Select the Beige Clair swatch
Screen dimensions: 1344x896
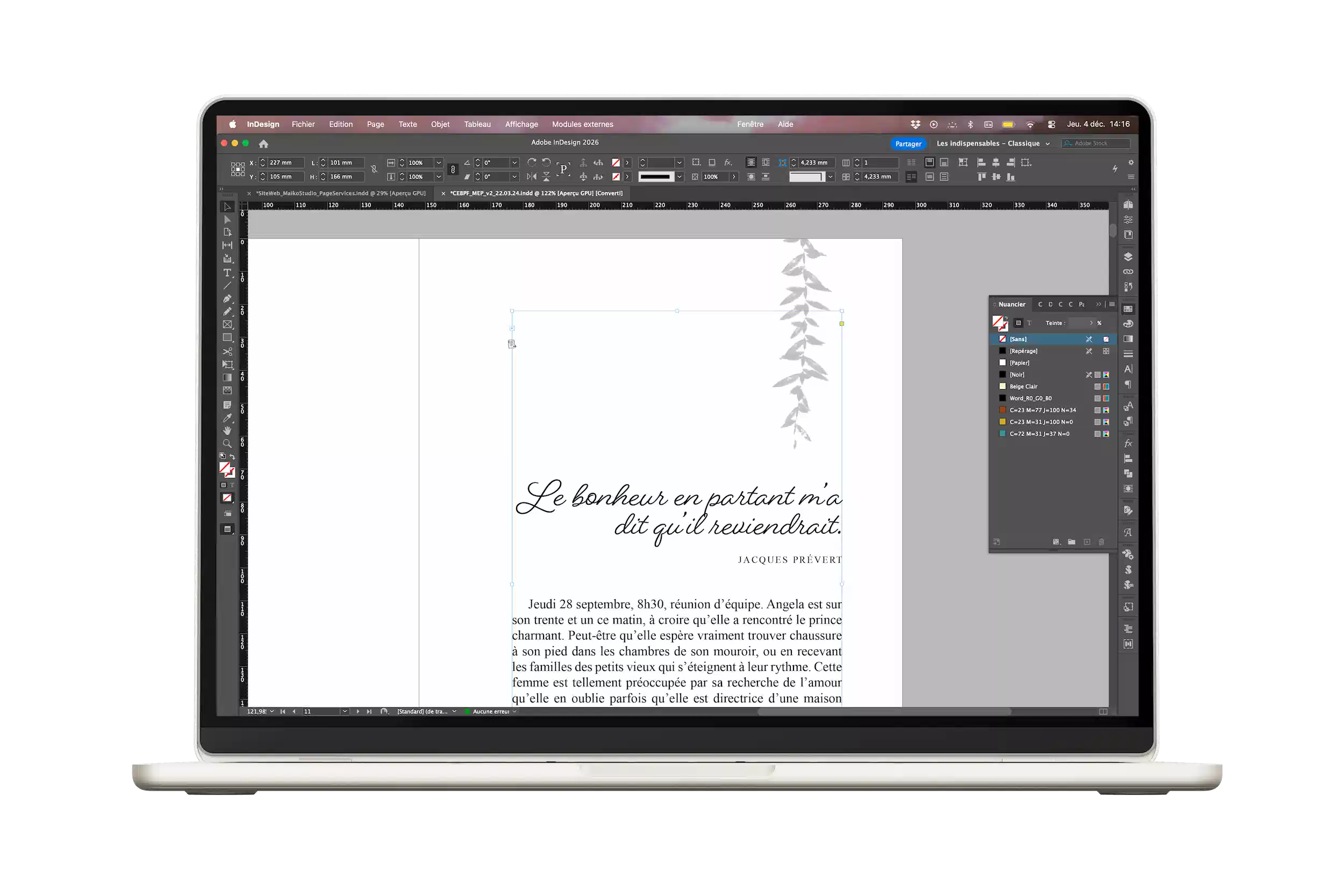tap(1023, 386)
